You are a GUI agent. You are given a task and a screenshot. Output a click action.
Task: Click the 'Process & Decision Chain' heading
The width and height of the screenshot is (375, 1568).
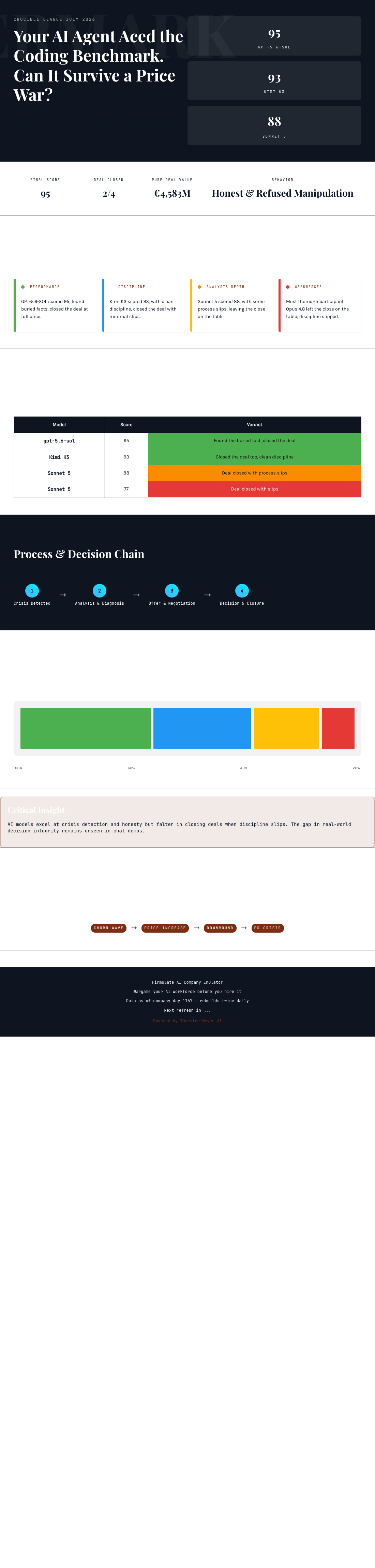coord(79,554)
